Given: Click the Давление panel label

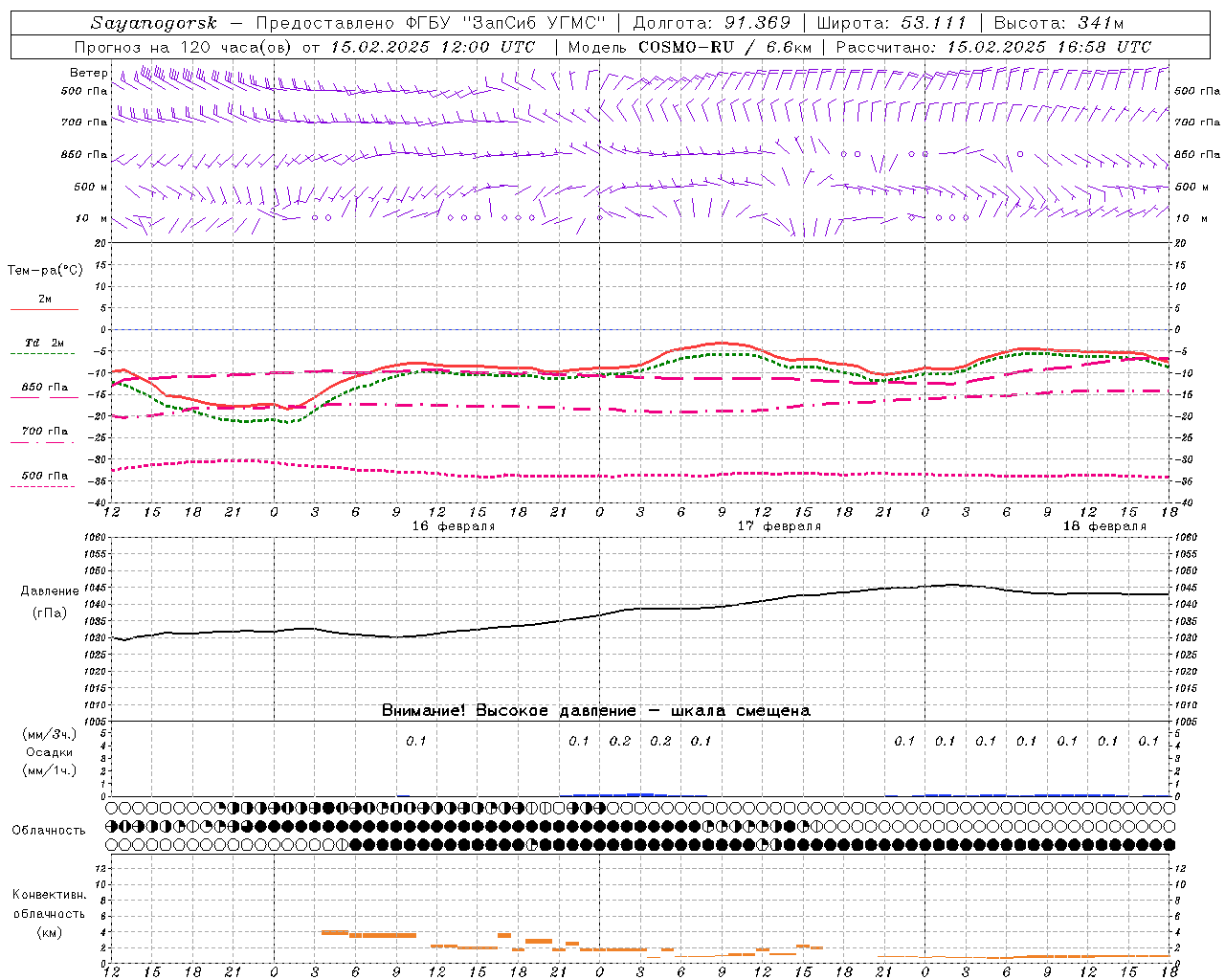Looking at the screenshot, I should pyautogui.click(x=50, y=591).
